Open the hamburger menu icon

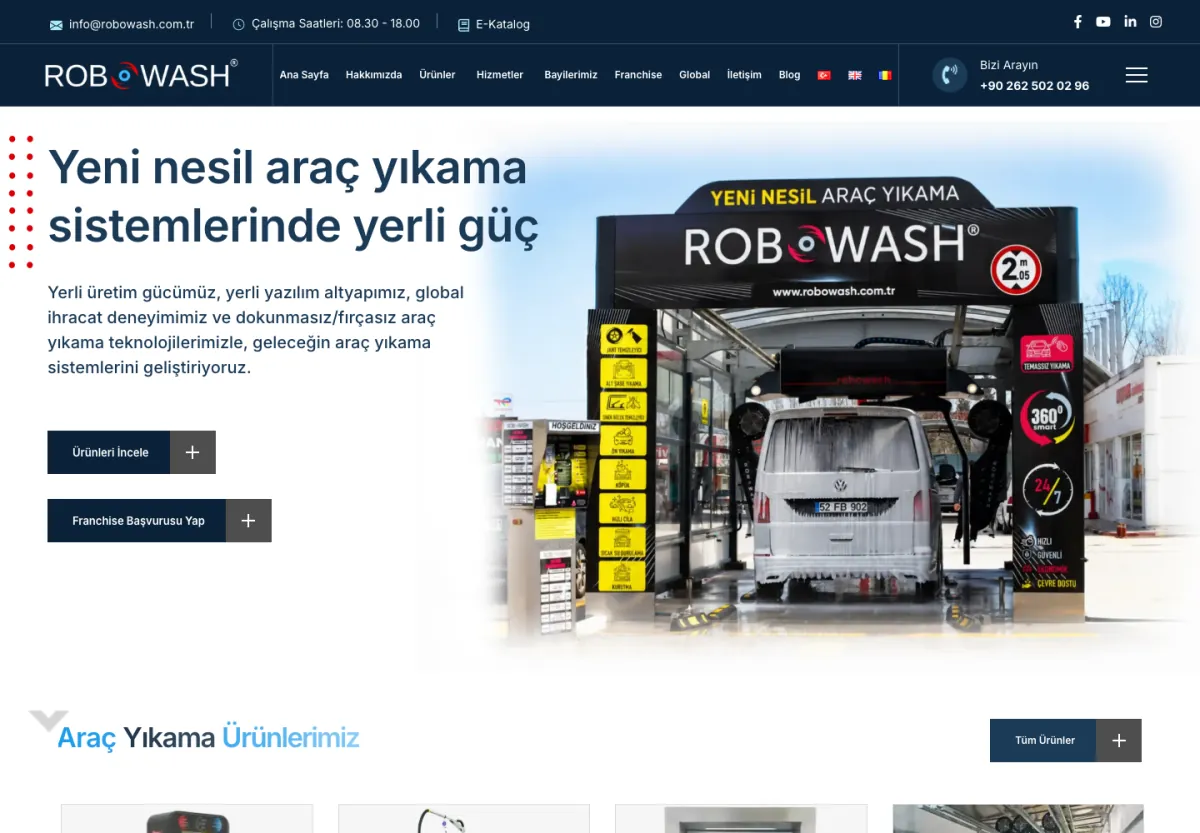(1136, 75)
